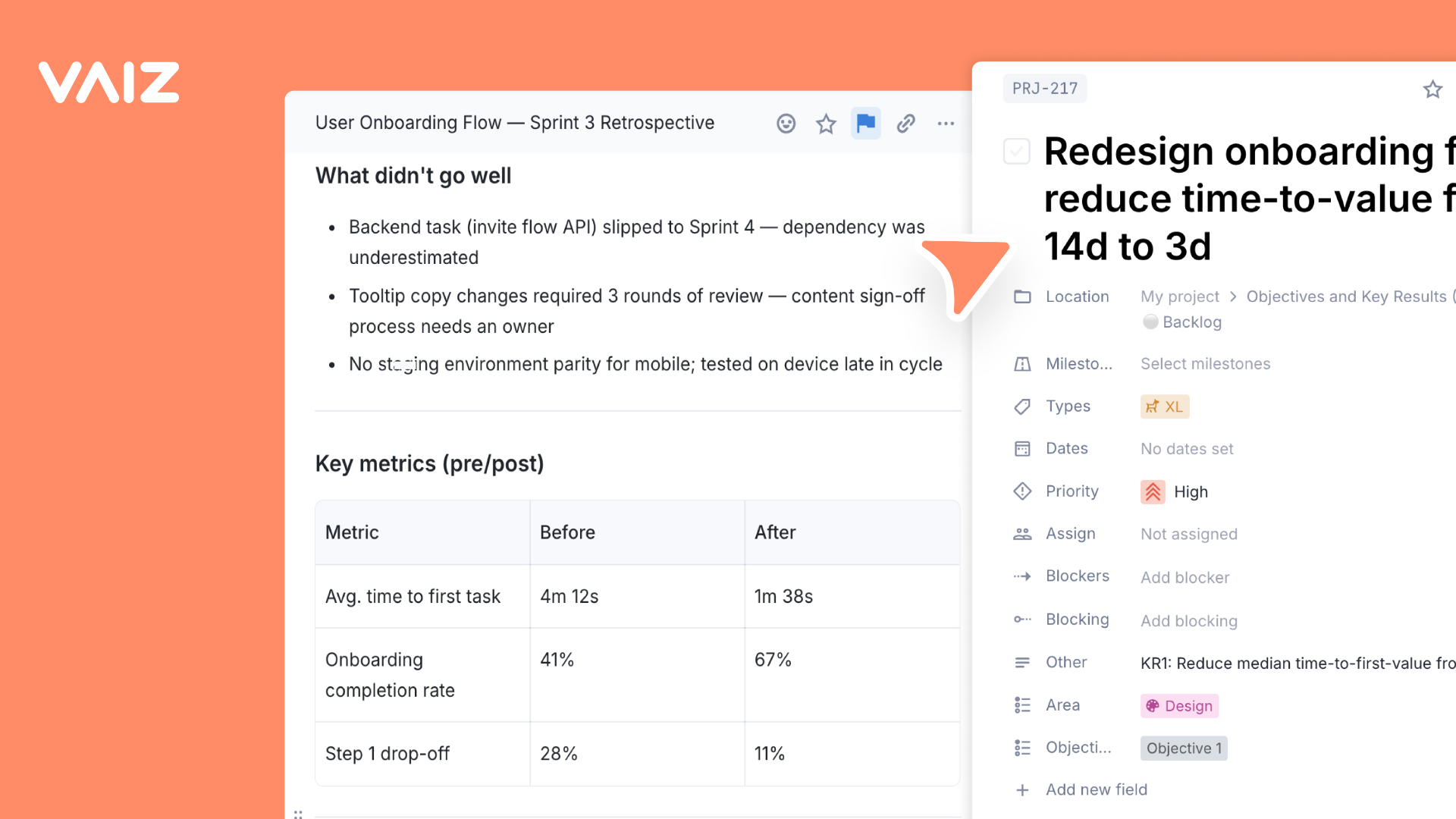The image size is (1456, 819).
Task: Copy document link with chain icon
Action: [905, 124]
